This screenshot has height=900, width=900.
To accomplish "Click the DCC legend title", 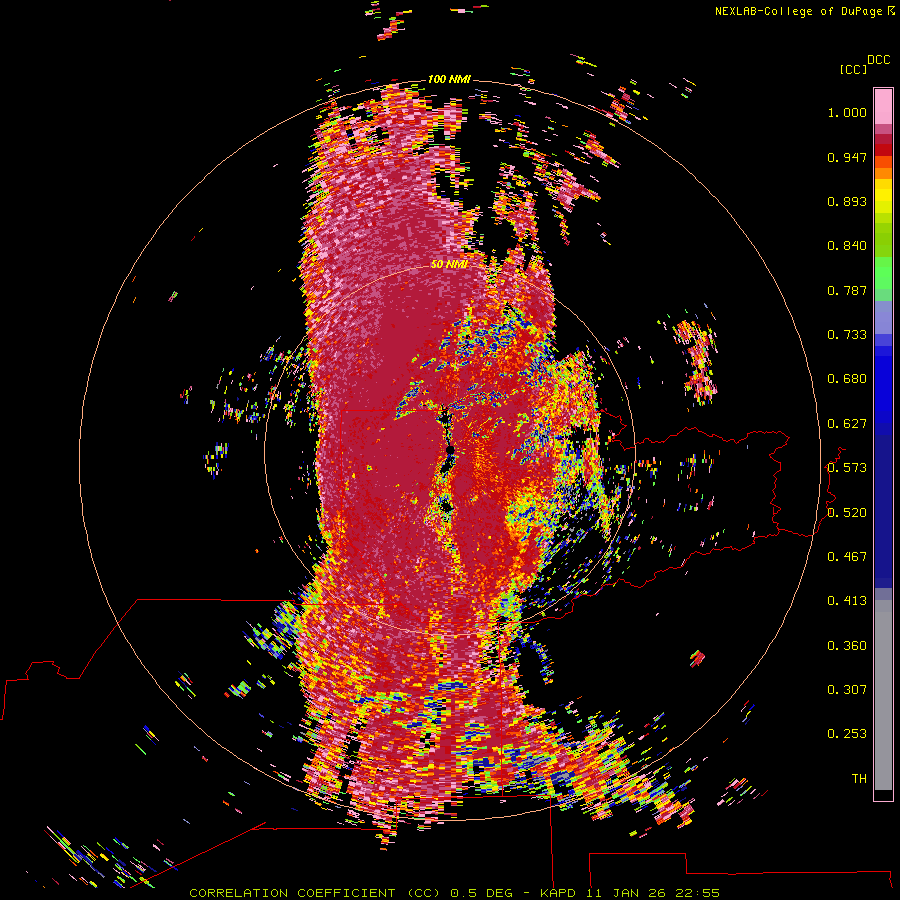I will [x=879, y=60].
